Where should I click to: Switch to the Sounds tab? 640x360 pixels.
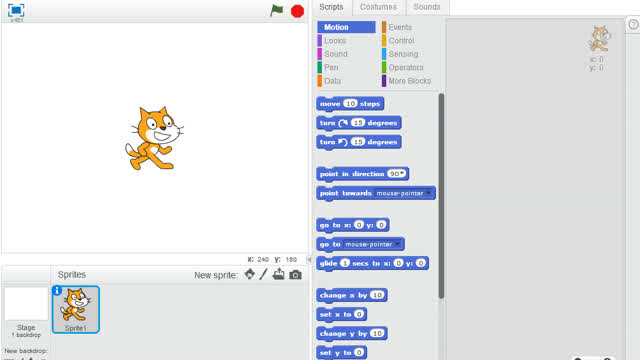(x=427, y=7)
